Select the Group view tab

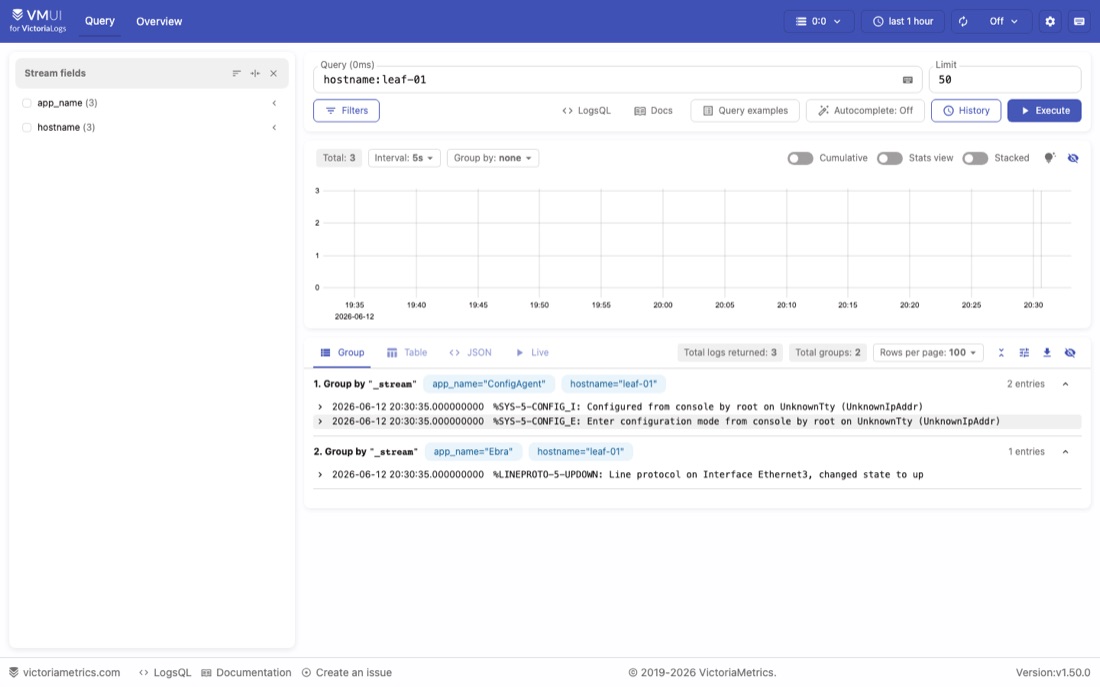pos(342,352)
